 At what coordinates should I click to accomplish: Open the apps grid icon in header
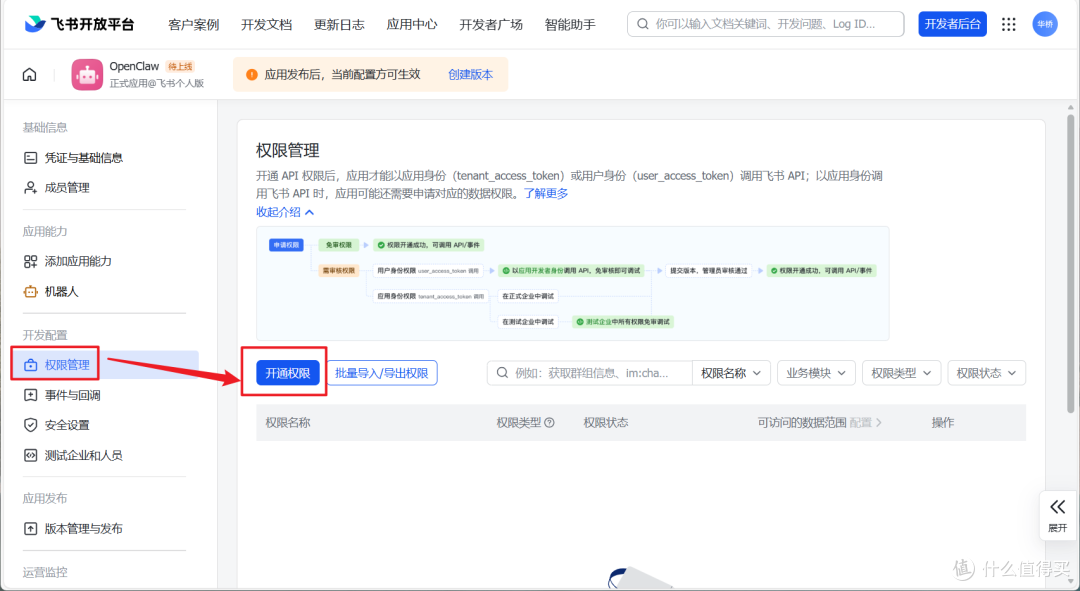tap(1008, 24)
